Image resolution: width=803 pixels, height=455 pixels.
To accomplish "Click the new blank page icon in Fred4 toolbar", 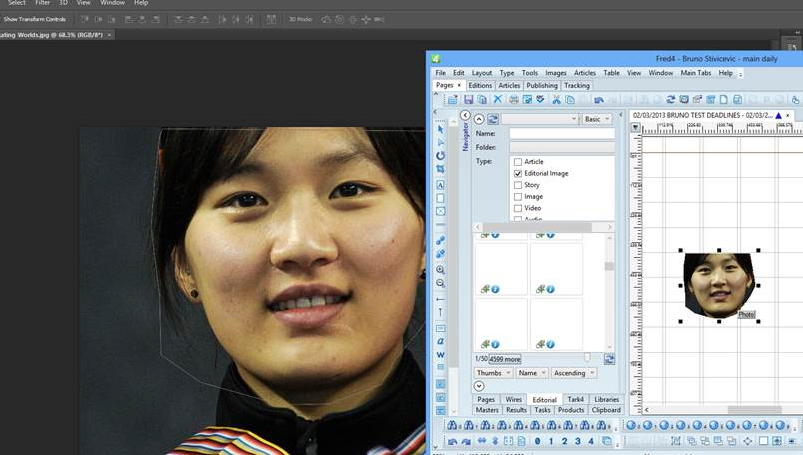I will click(x=724, y=99).
